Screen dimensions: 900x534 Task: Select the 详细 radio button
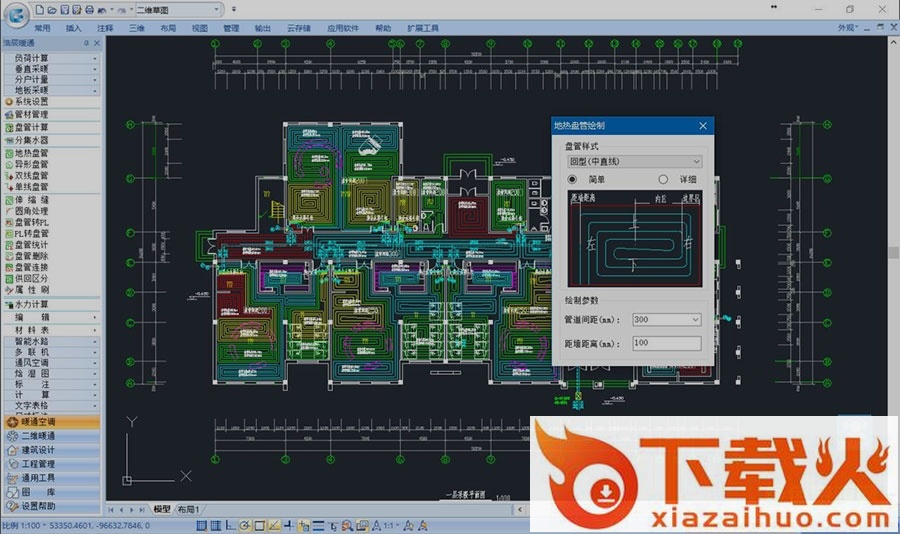662,179
